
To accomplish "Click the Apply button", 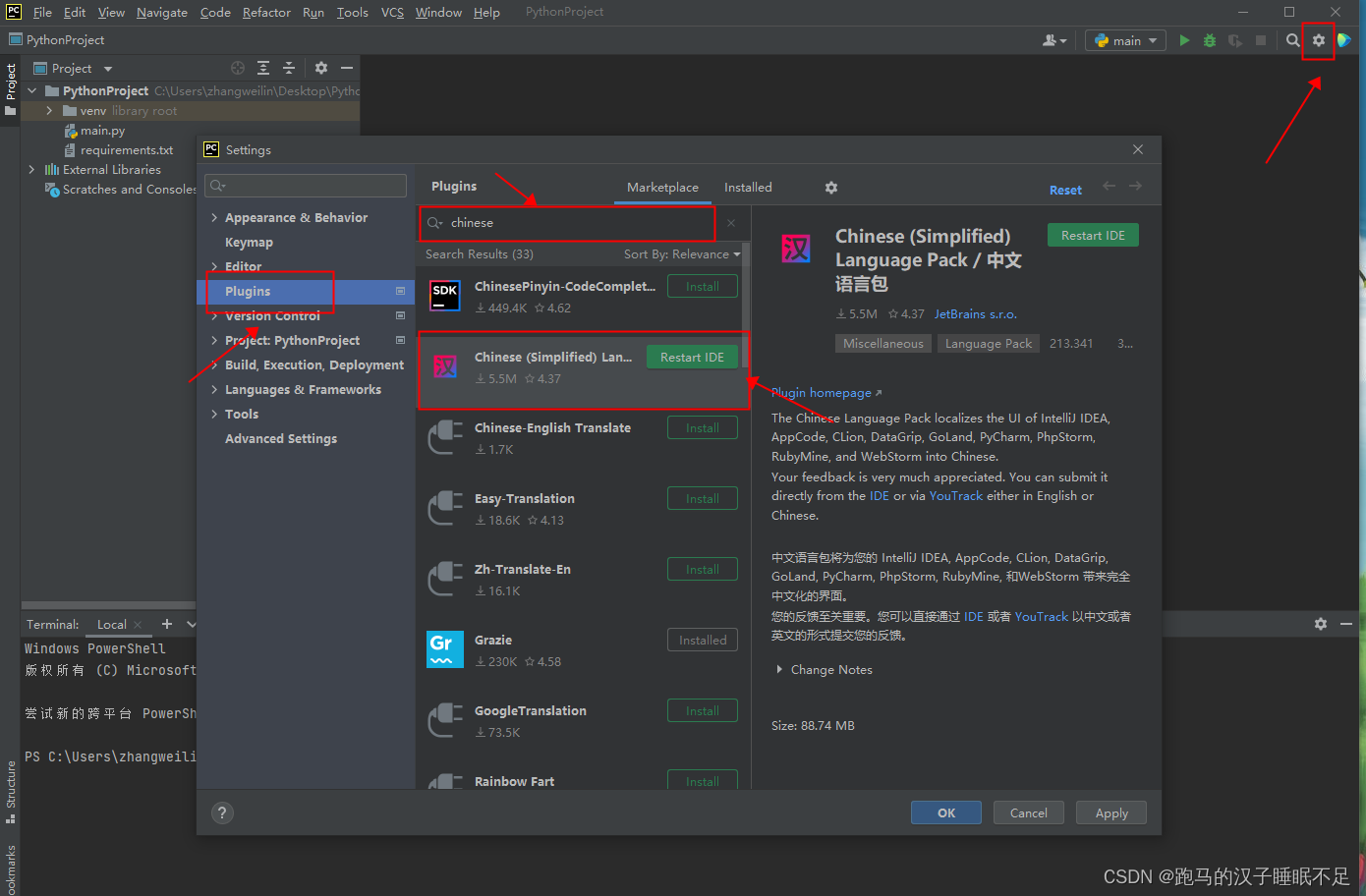I will click(x=1111, y=813).
